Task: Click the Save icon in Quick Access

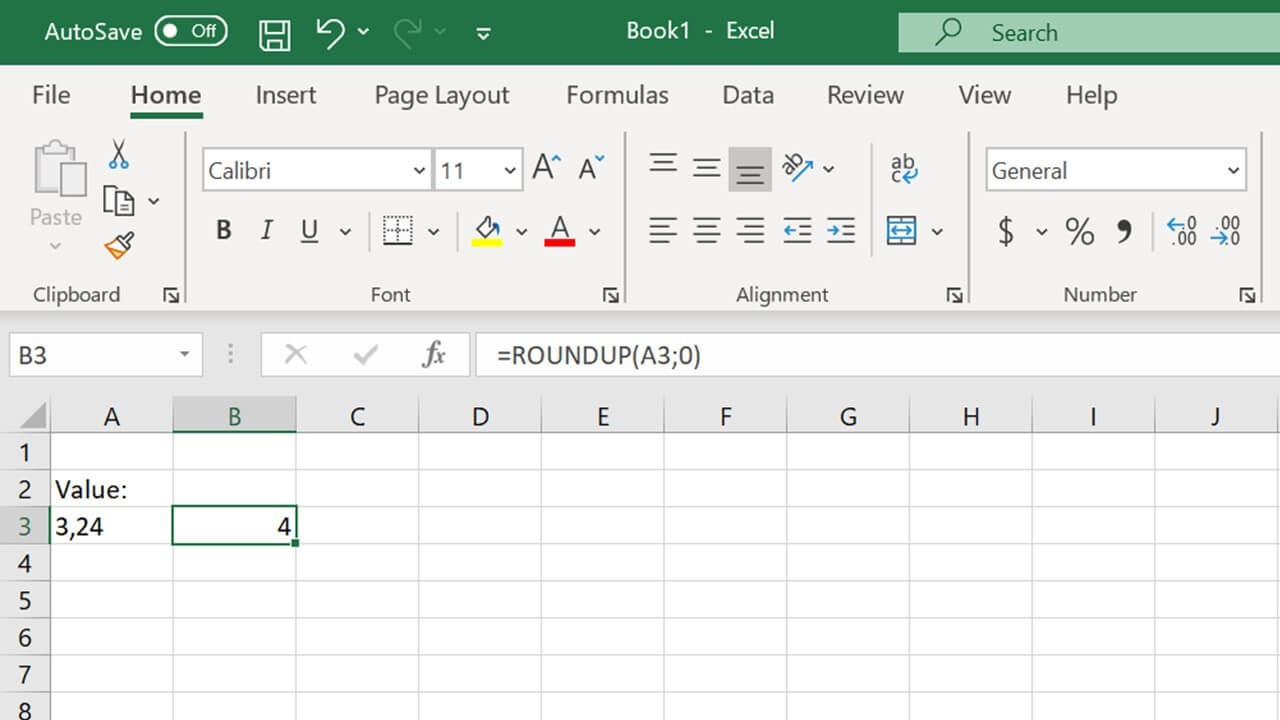Action: click(x=274, y=31)
